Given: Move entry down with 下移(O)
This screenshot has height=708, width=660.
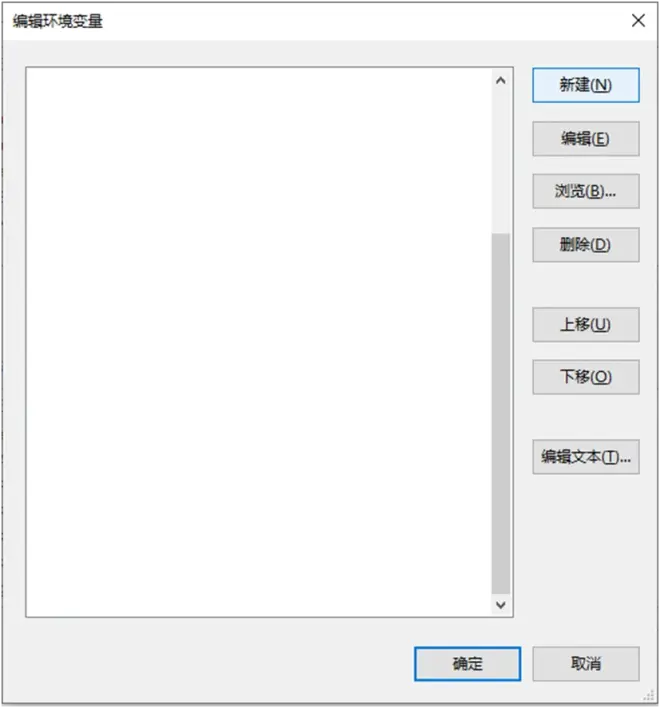Looking at the screenshot, I should click(x=586, y=377).
